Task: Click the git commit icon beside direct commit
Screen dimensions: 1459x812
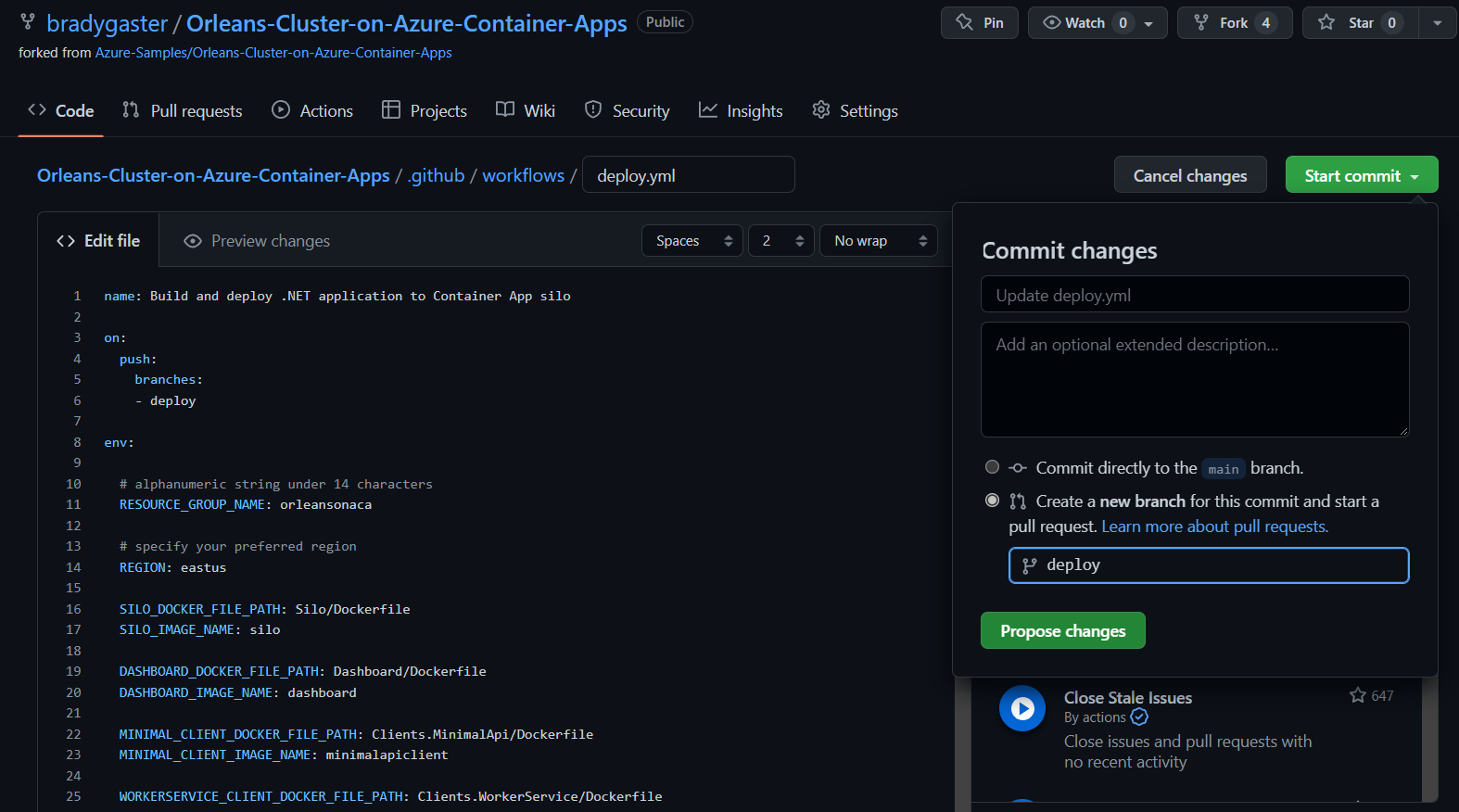Action: 1018,468
